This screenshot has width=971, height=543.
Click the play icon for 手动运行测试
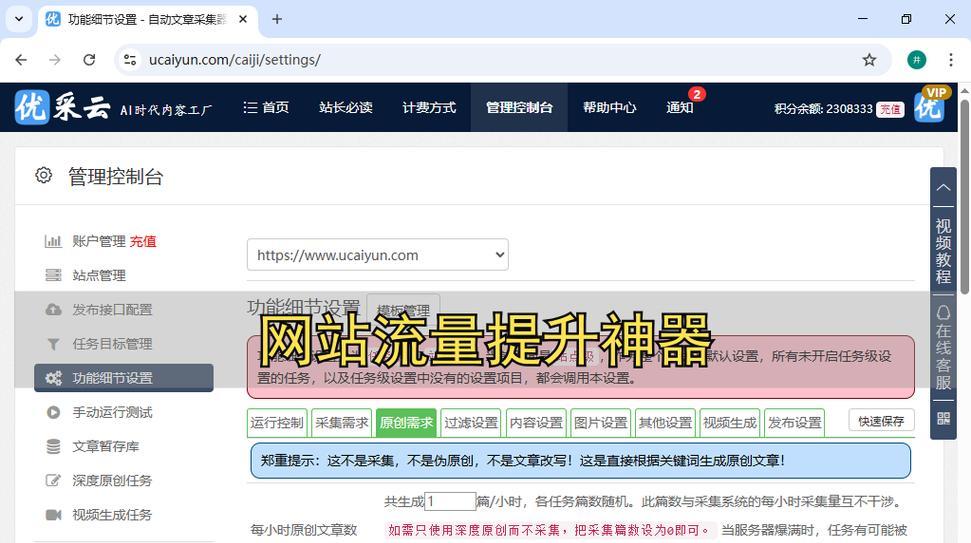point(53,412)
